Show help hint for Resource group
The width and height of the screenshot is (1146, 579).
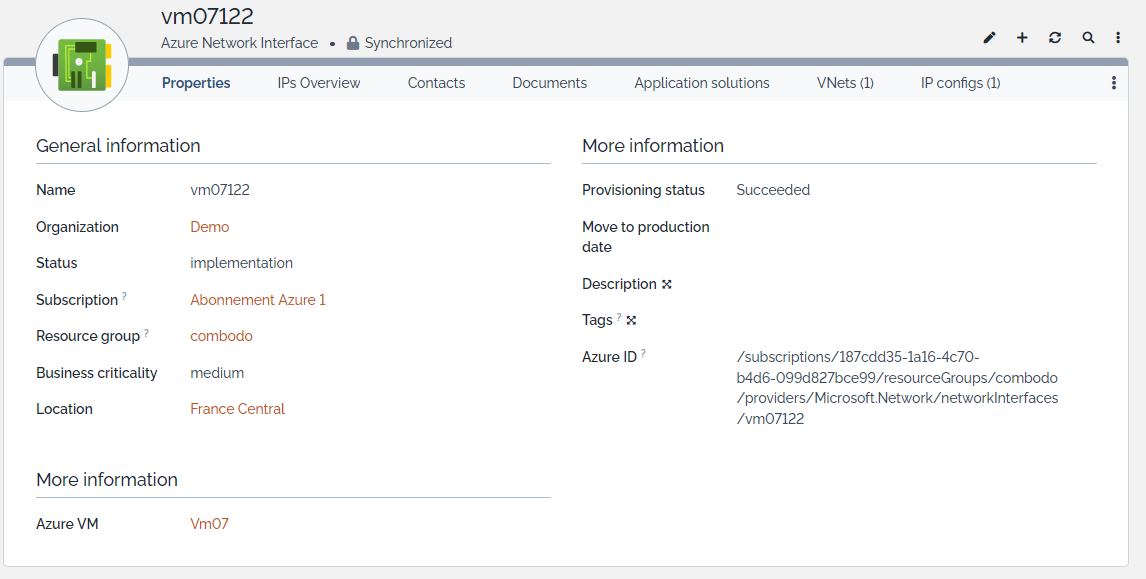click(x=147, y=333)
